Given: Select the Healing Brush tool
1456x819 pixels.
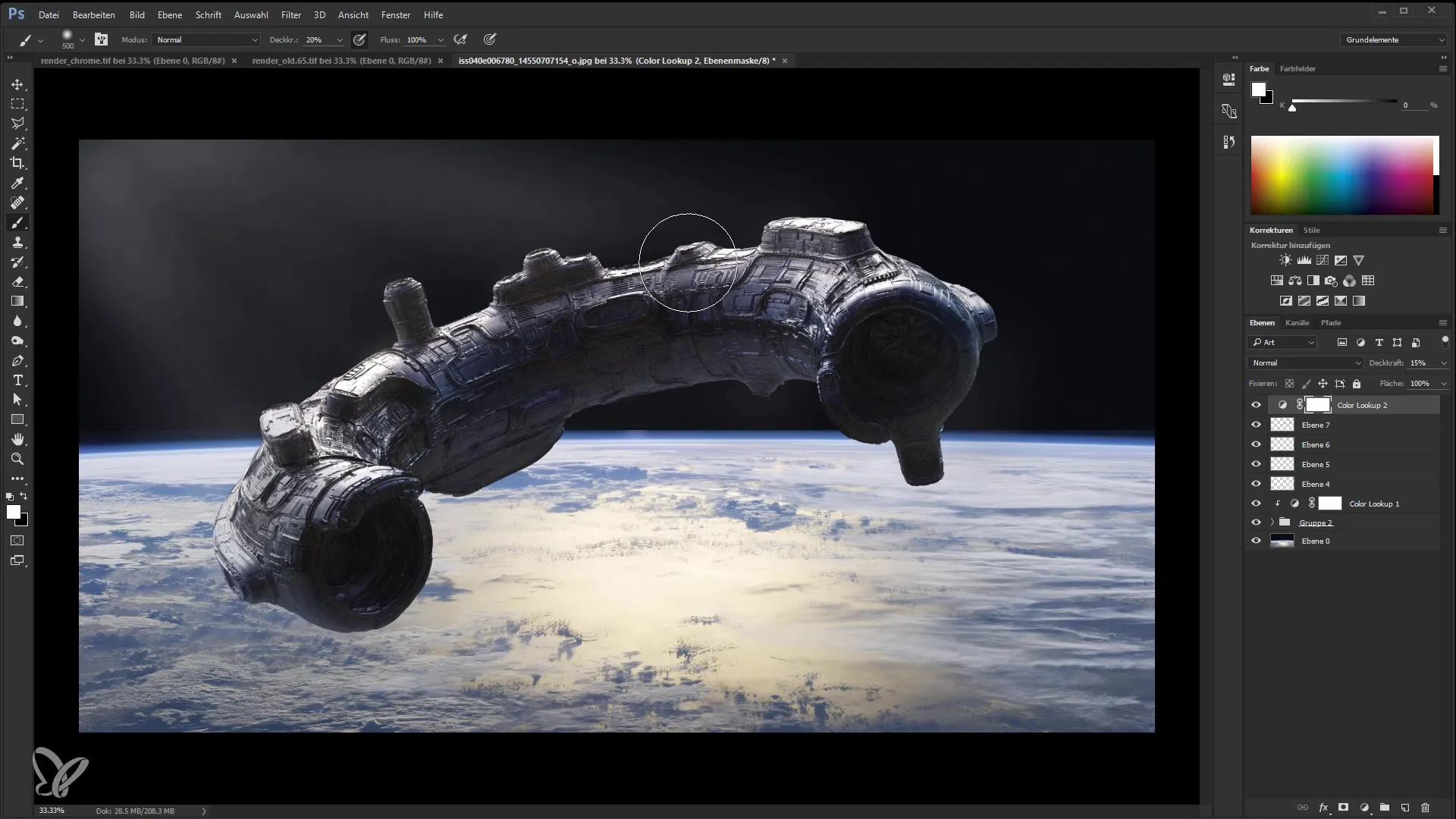Looking at the screenshot, I should [x=17, y=202].
